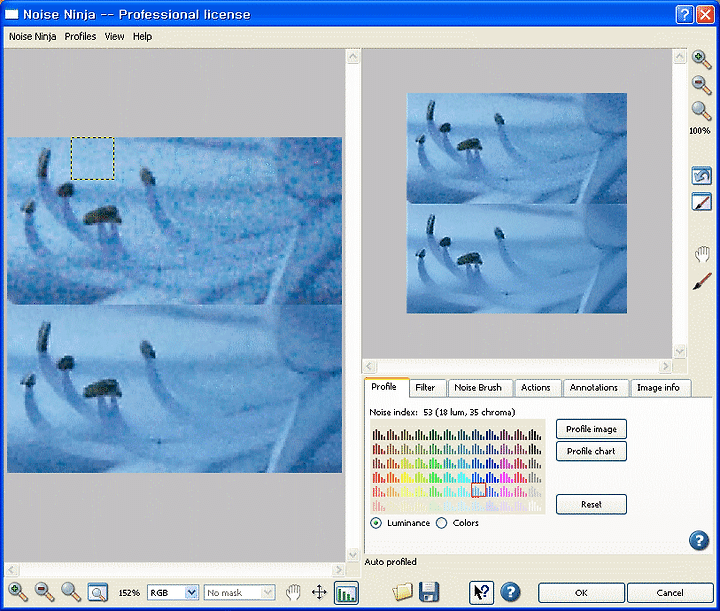Screen dimensions: 720x611
Task: Zoom out on the preview pane
Action: (701, 85)
